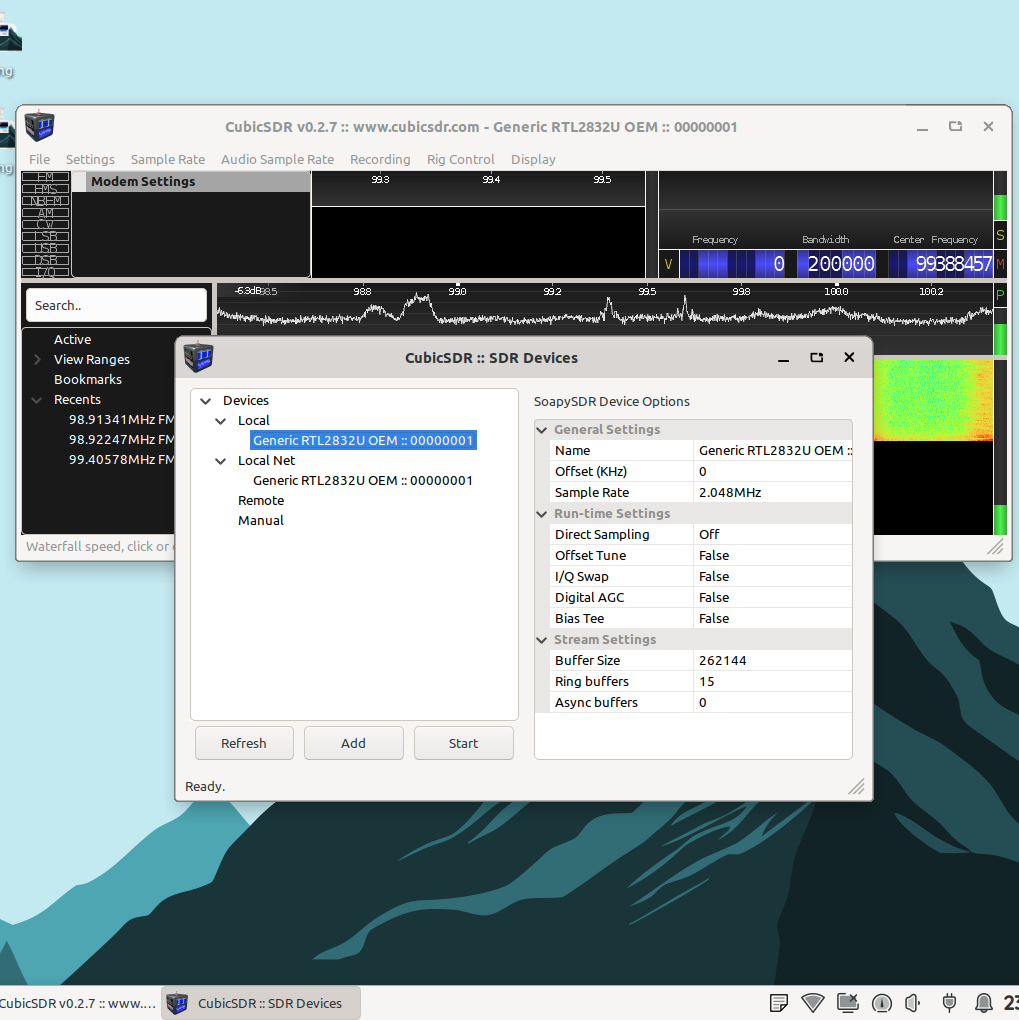Toggle the Offset Tune value
The width and height of the screenshot is (1019, 1020).
[714, 555]
